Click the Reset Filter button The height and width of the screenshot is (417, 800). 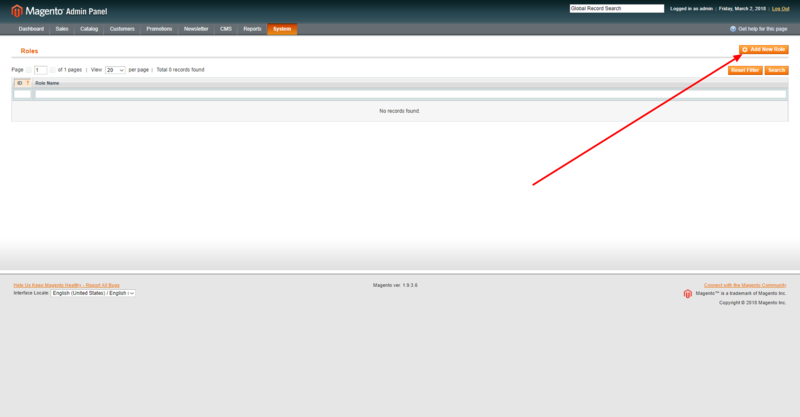(x=745, y=70)
